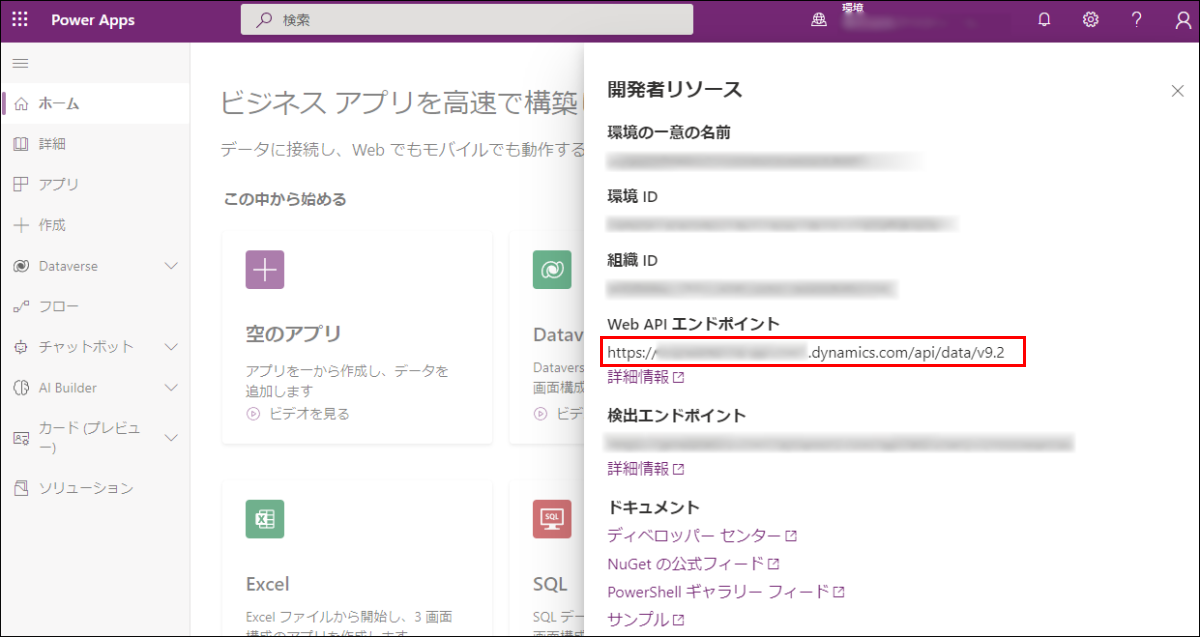
Task: Click the flow icon beside フロー
Action: [x=21, y=306]
